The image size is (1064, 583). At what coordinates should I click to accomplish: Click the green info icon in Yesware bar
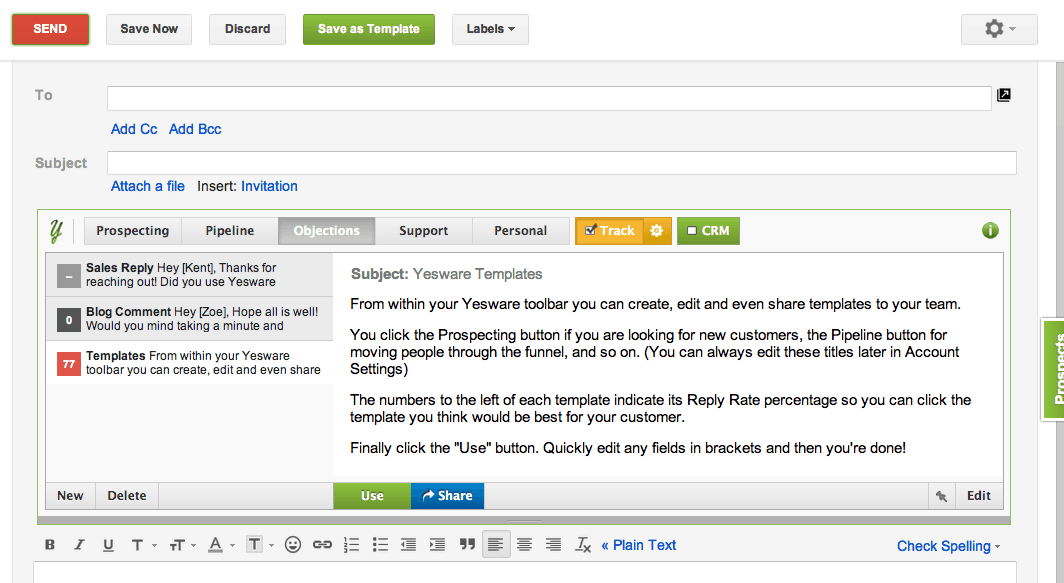click(x=990, y=231)
